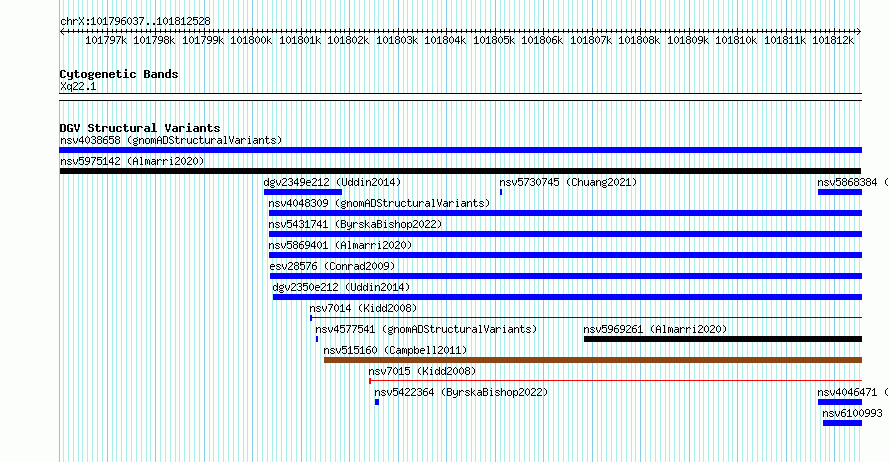
Task: Click the label nsv515160 (Campbell2011)
Action: (x=395, y=350)
